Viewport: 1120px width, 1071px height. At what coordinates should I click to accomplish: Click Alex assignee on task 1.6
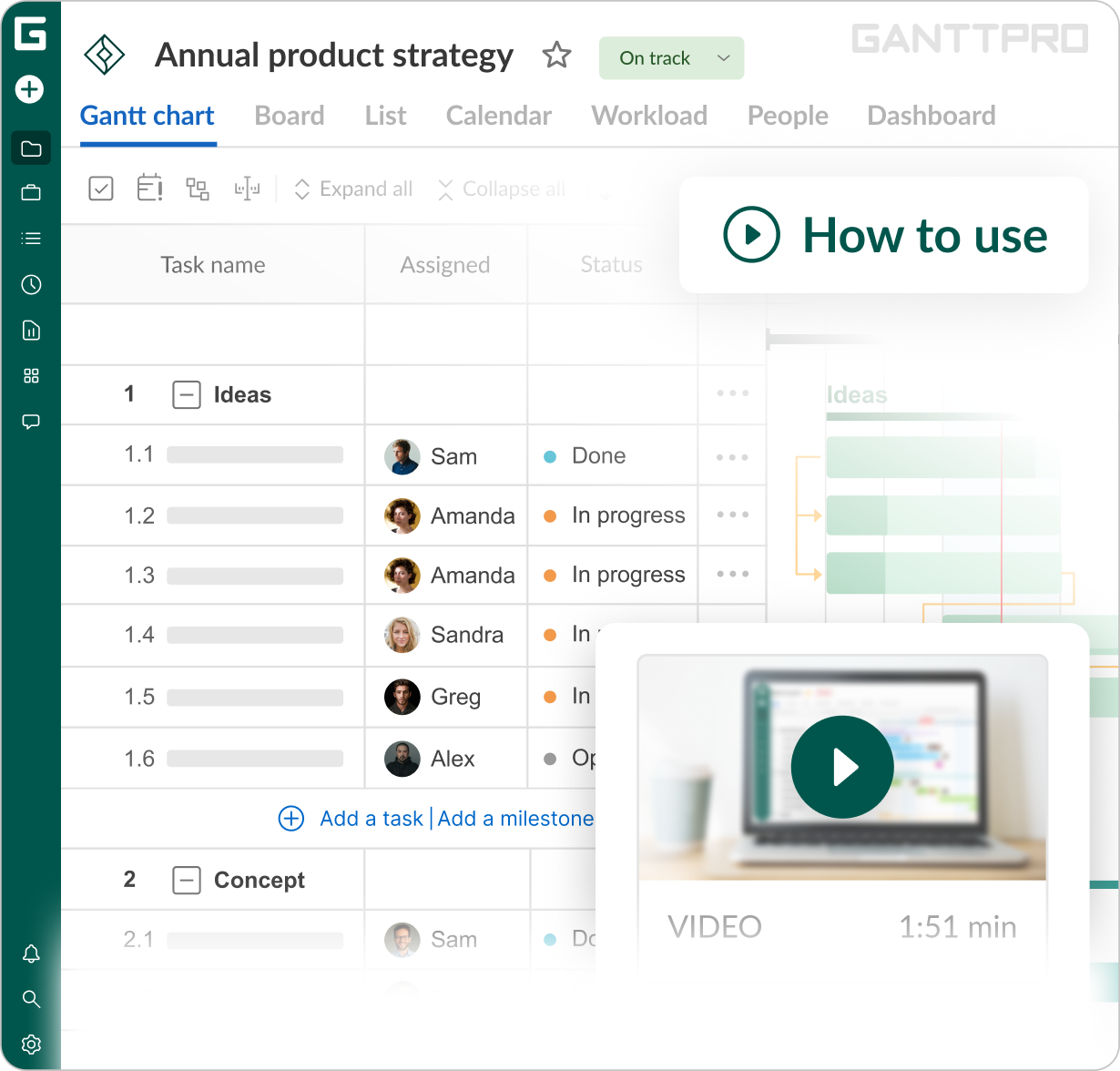pyautogui.click(x=430, y=759)
